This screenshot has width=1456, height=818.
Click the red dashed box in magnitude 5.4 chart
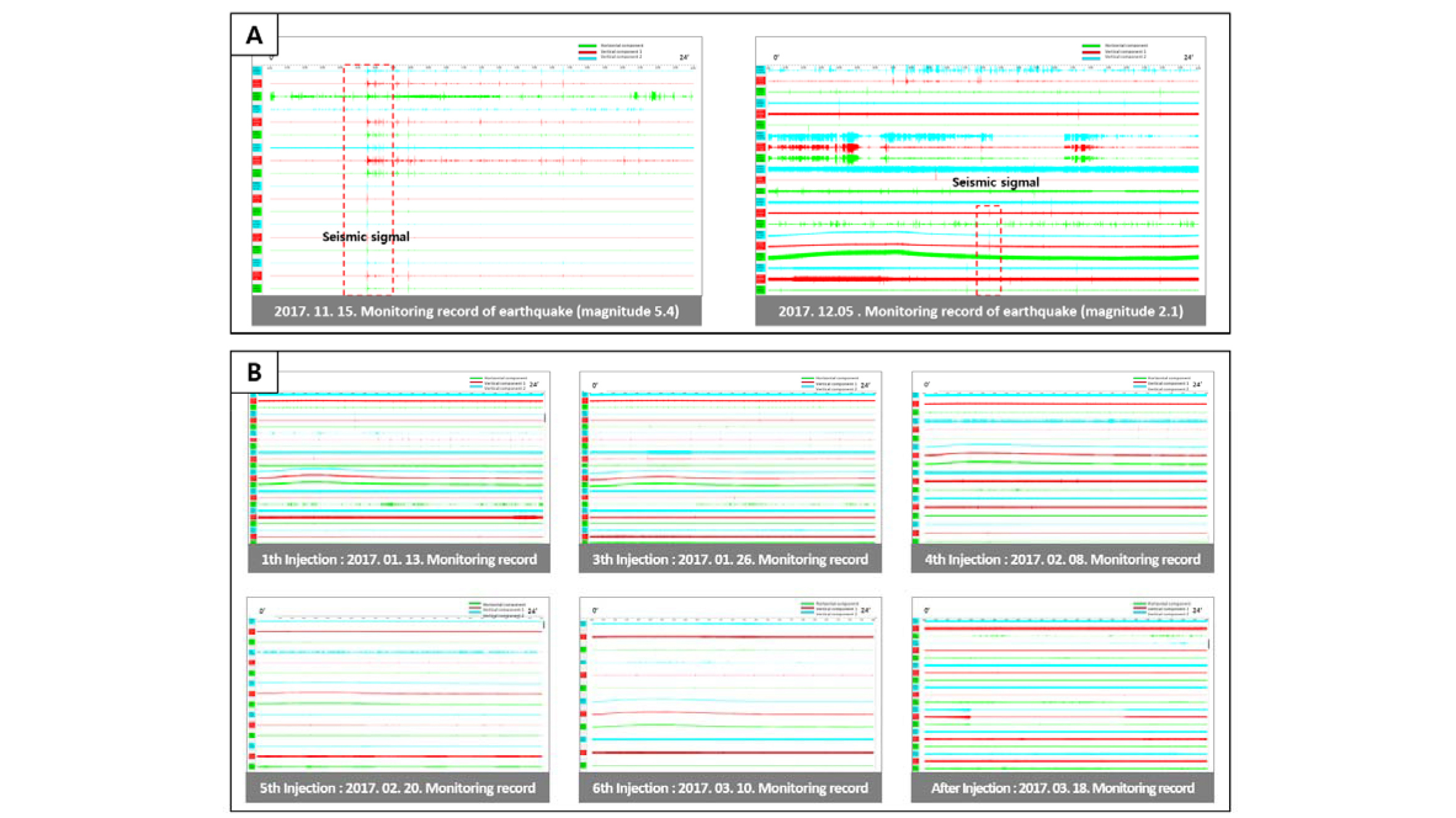pyautogui.click(x=368, y=179)
